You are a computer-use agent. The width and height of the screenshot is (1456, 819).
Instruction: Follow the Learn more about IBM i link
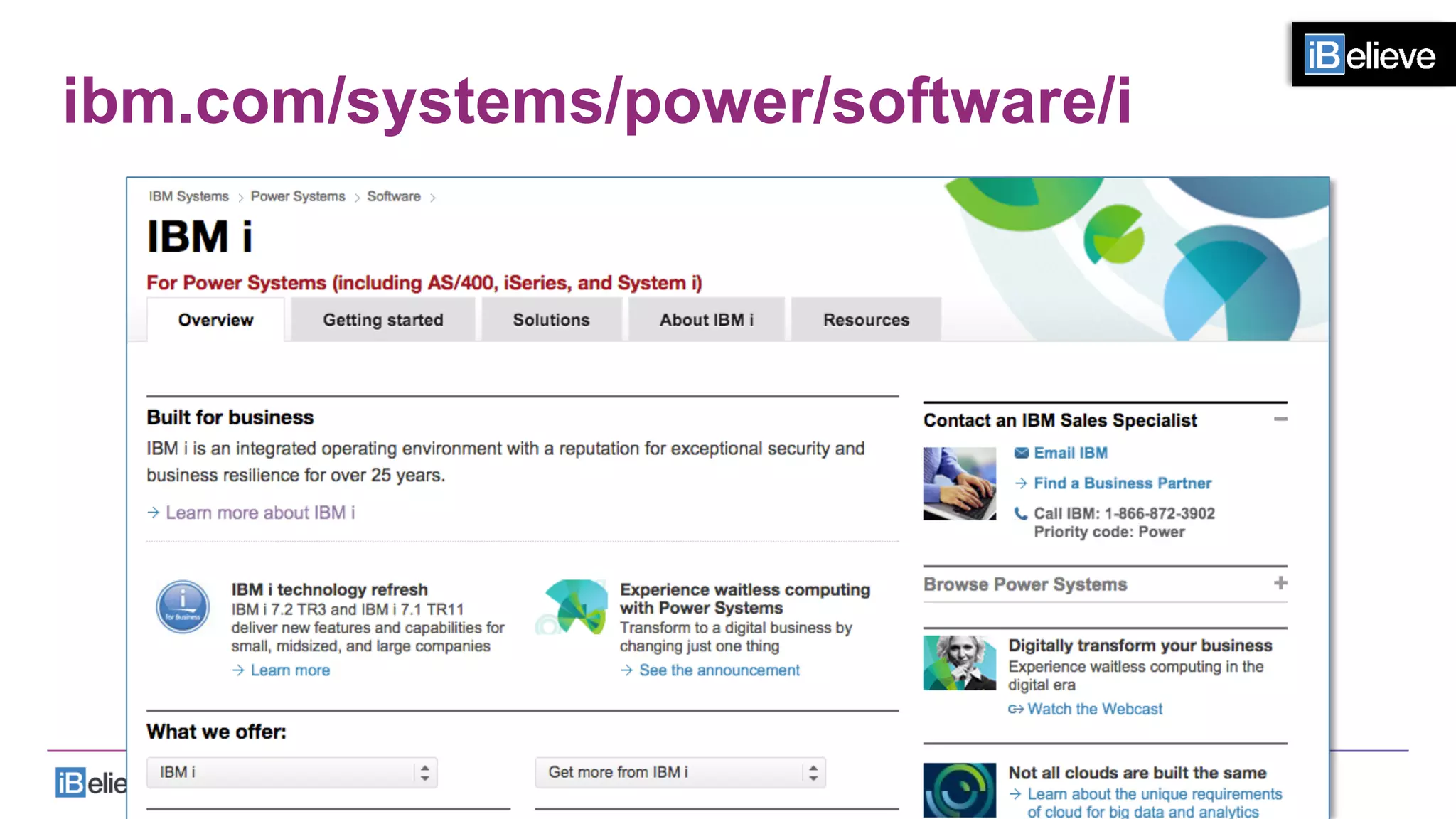point(260,513)
